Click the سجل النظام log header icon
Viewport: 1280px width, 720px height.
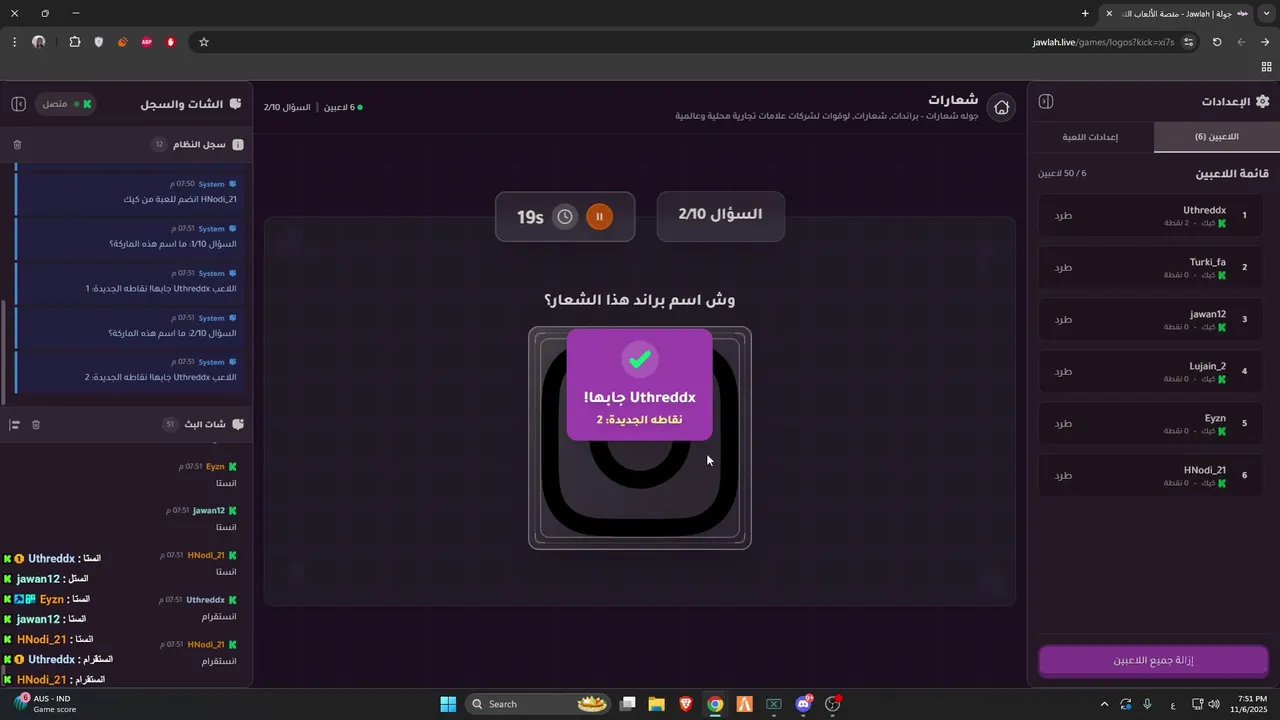(x=238, y=145)
